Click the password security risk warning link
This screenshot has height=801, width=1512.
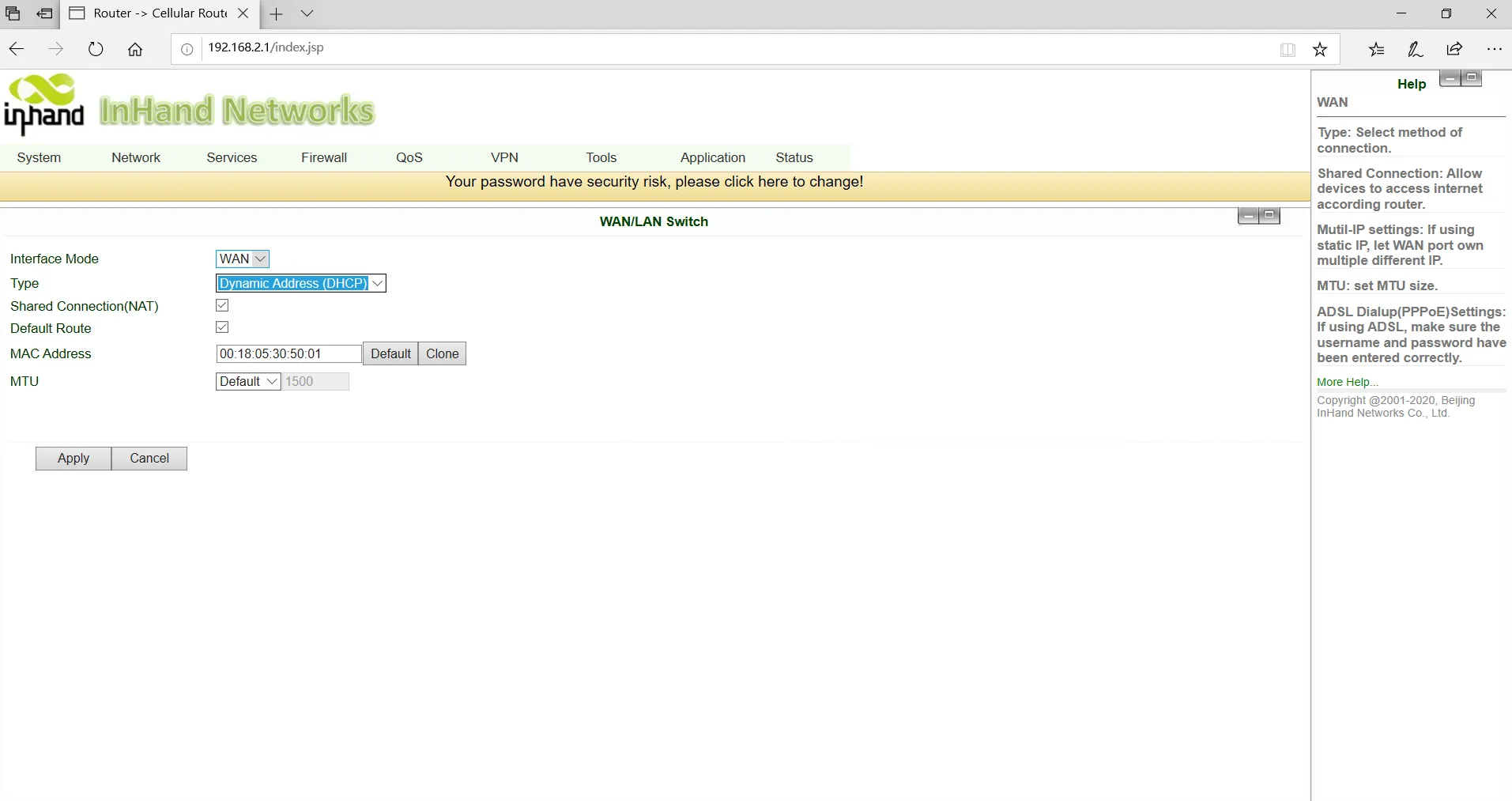pyautogui.click(x=654, y=182)
